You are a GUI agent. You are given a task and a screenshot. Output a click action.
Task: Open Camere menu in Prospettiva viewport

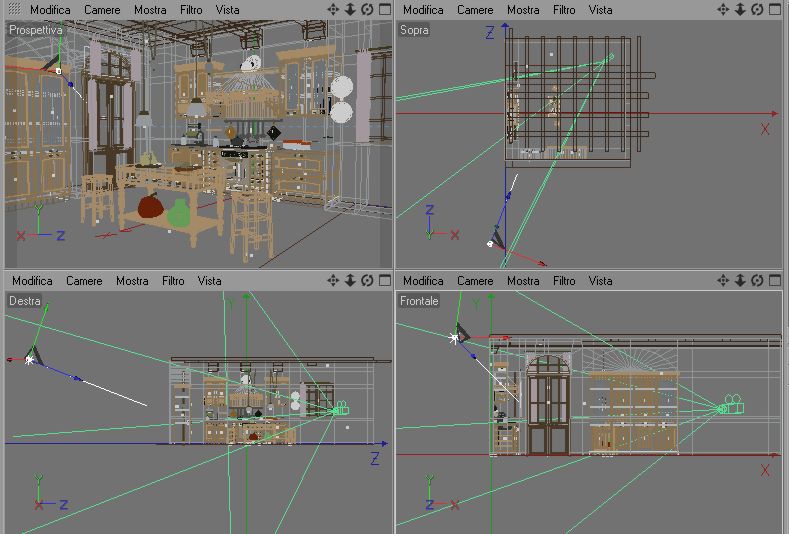[102, 10]
